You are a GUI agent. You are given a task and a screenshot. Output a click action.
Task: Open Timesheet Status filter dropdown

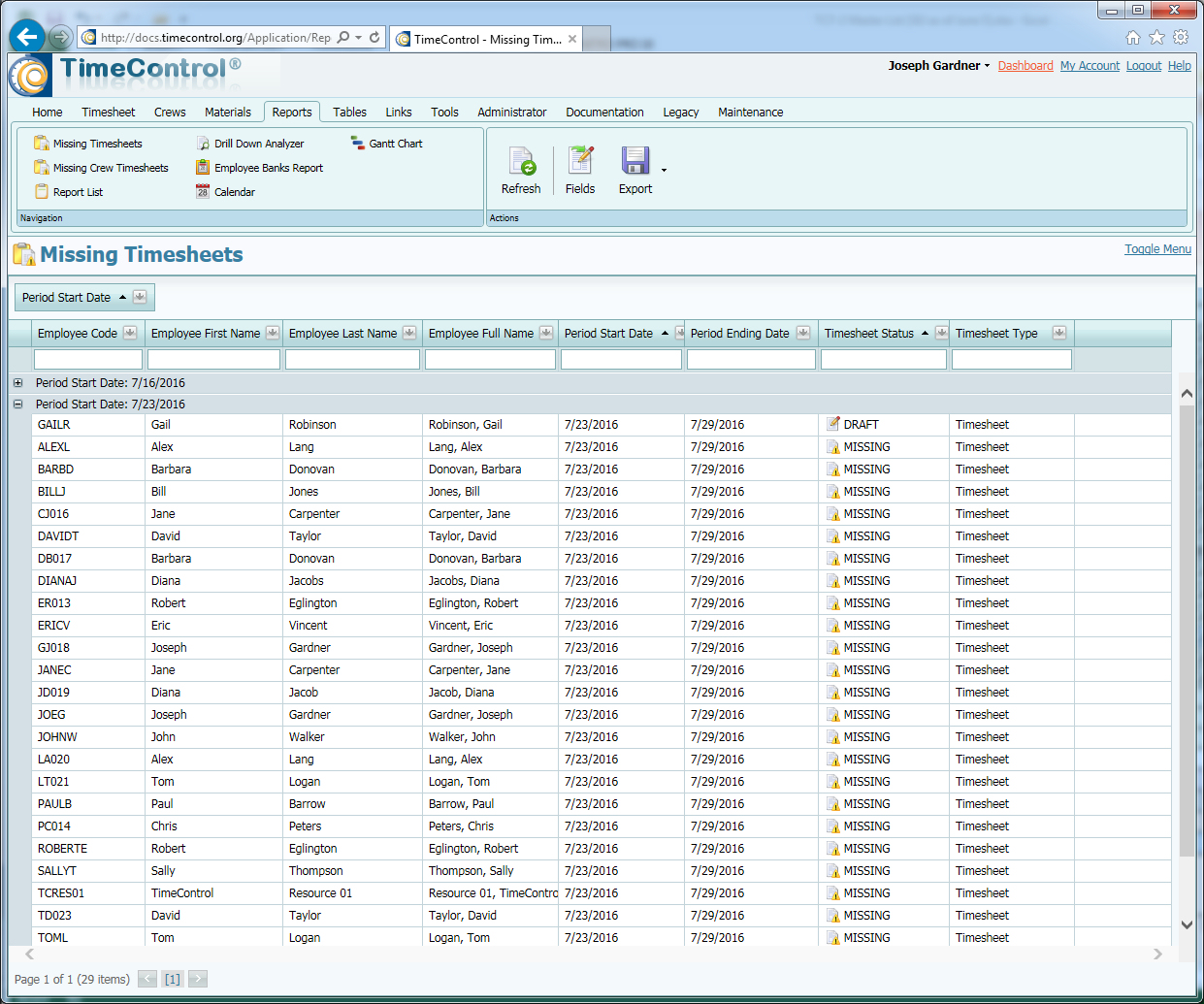tap(941, 333)
